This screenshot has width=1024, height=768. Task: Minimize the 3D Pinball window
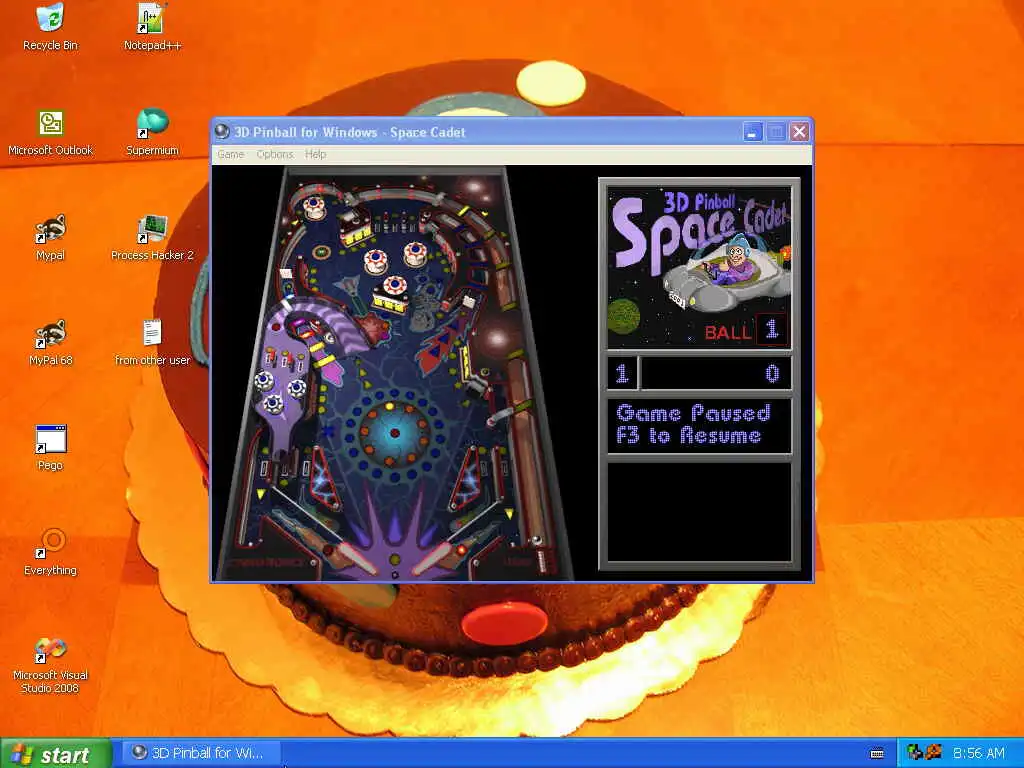click(x=752, y=132)
